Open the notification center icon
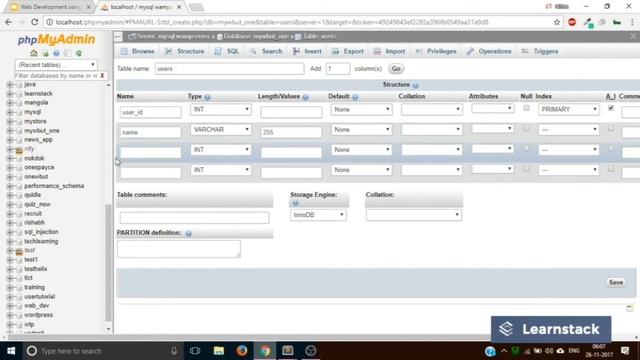 pos(625,351)
